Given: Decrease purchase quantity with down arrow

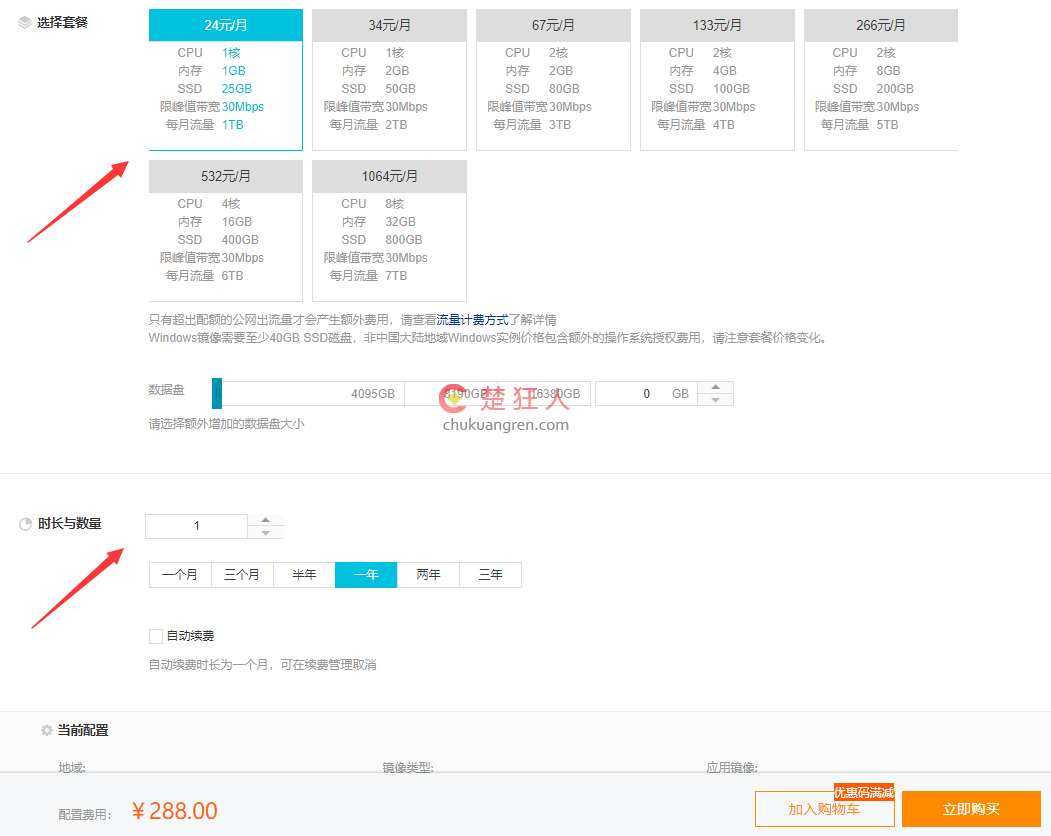Looking at the screenshot, I should pos(265,533).
